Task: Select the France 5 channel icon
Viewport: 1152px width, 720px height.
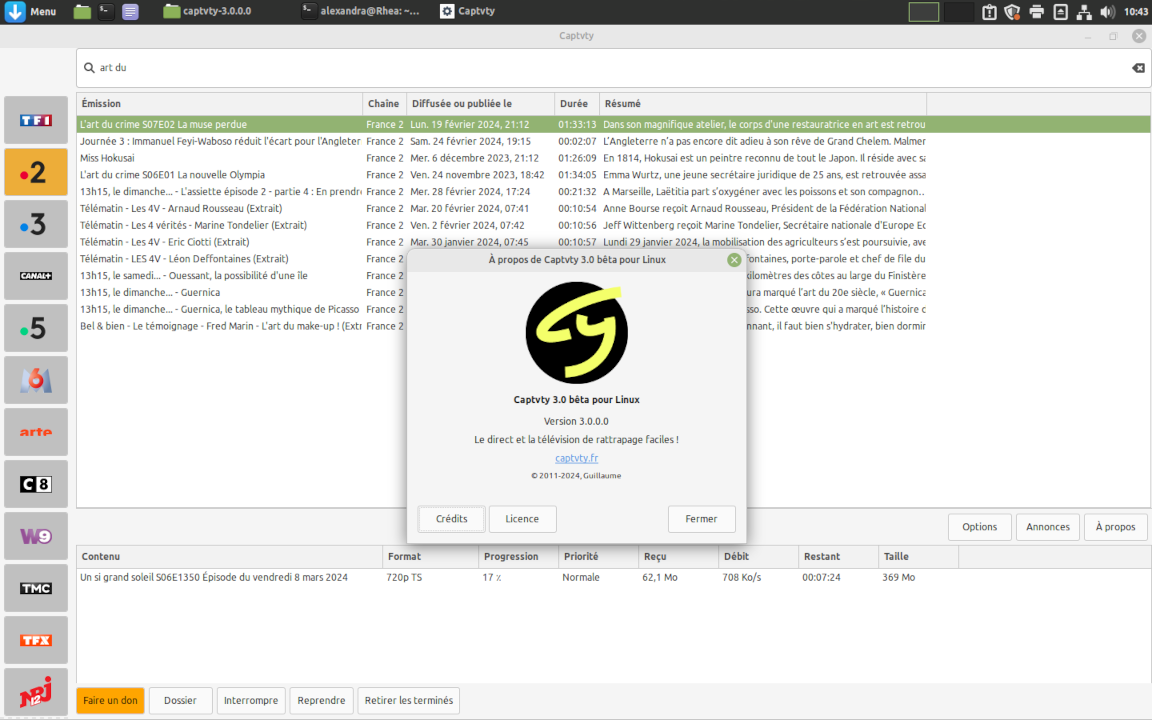Action: pyautogui.click(x=36, y=328)
